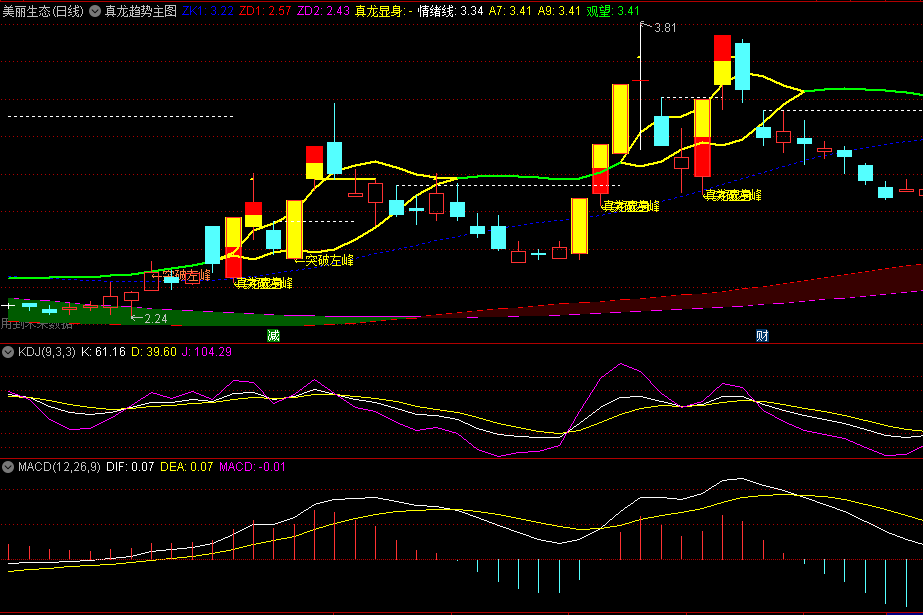Viewport: 923px width, 615px height.
Task: Click the DIF: 0.07 value
Action: tap(130, 467)
